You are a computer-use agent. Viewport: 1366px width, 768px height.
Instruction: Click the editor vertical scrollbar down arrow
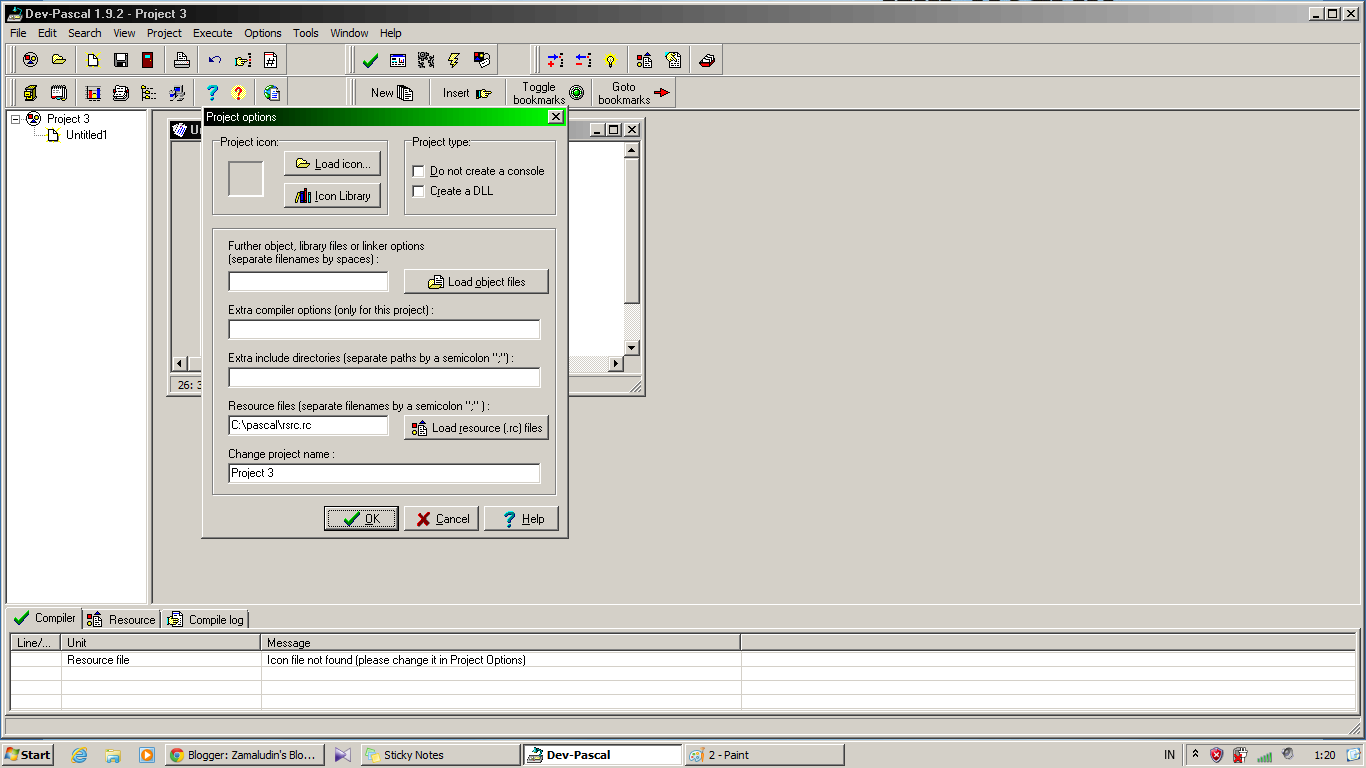(631, 348)
